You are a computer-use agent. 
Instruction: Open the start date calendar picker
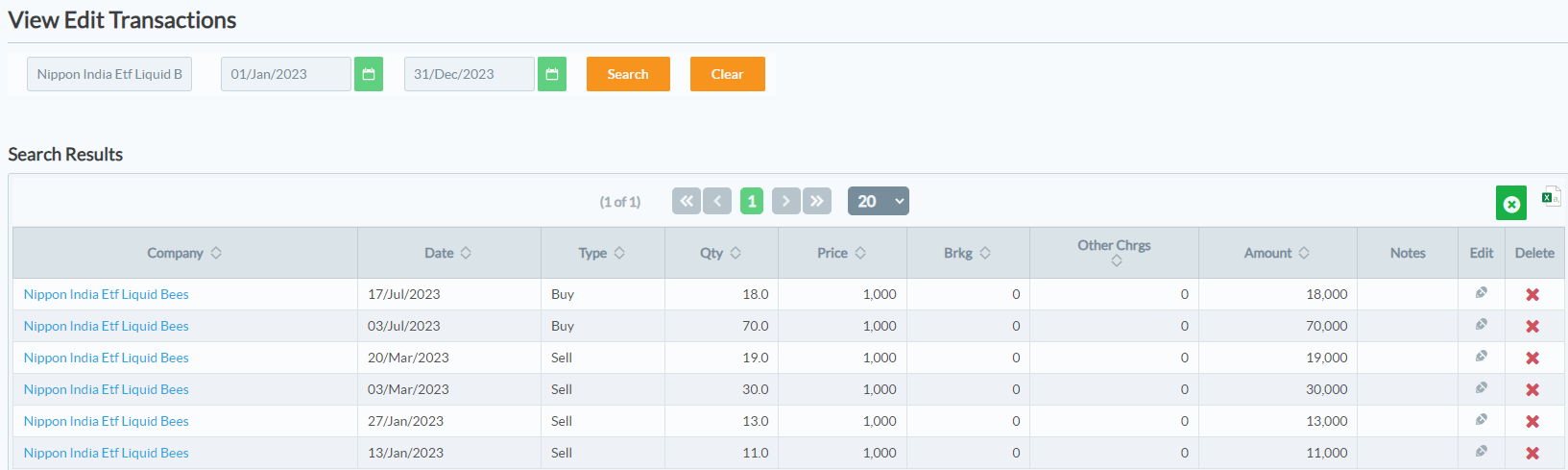click(369, 74)
